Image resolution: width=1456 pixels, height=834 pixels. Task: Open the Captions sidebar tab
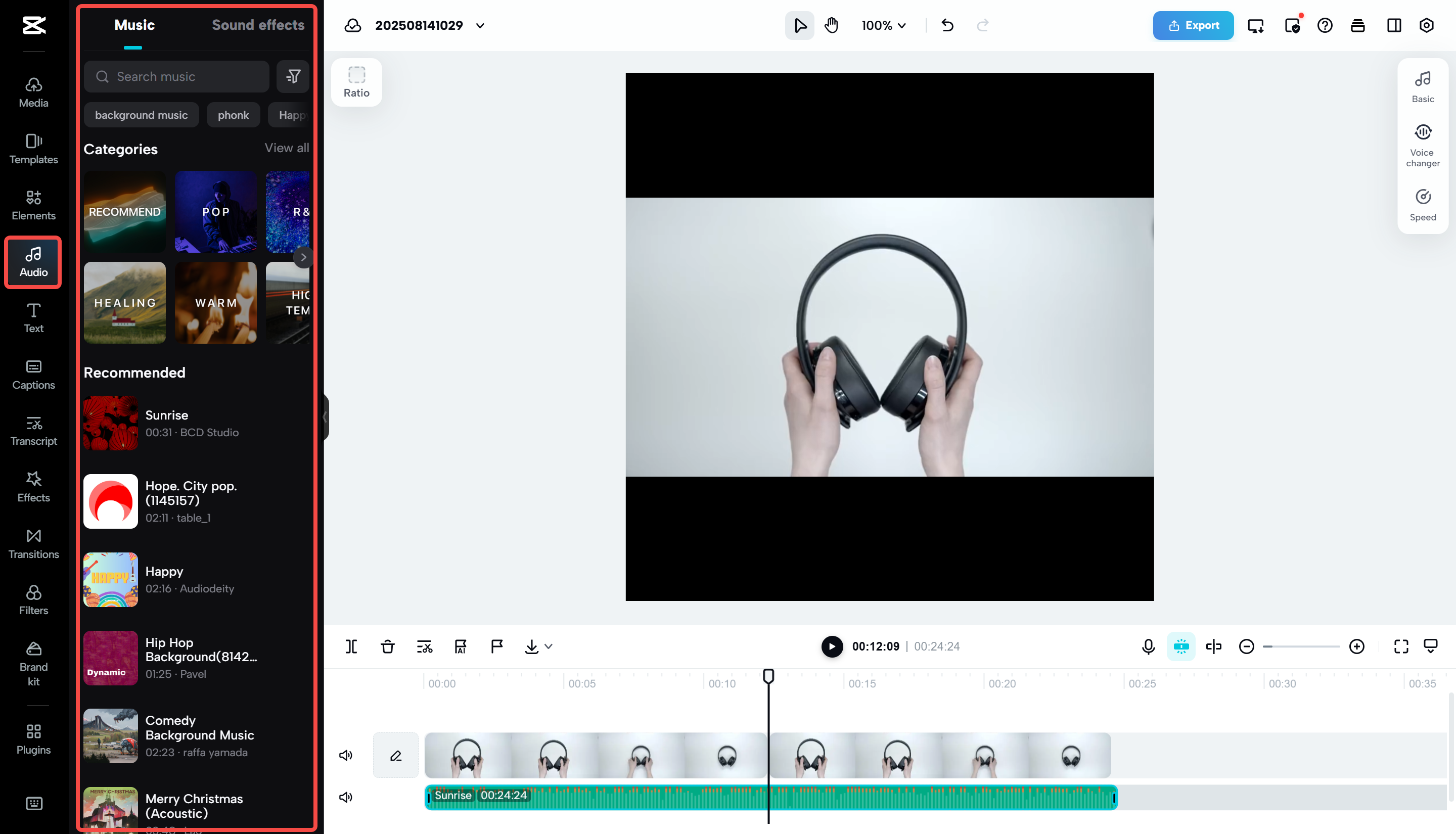click(33, 375)
